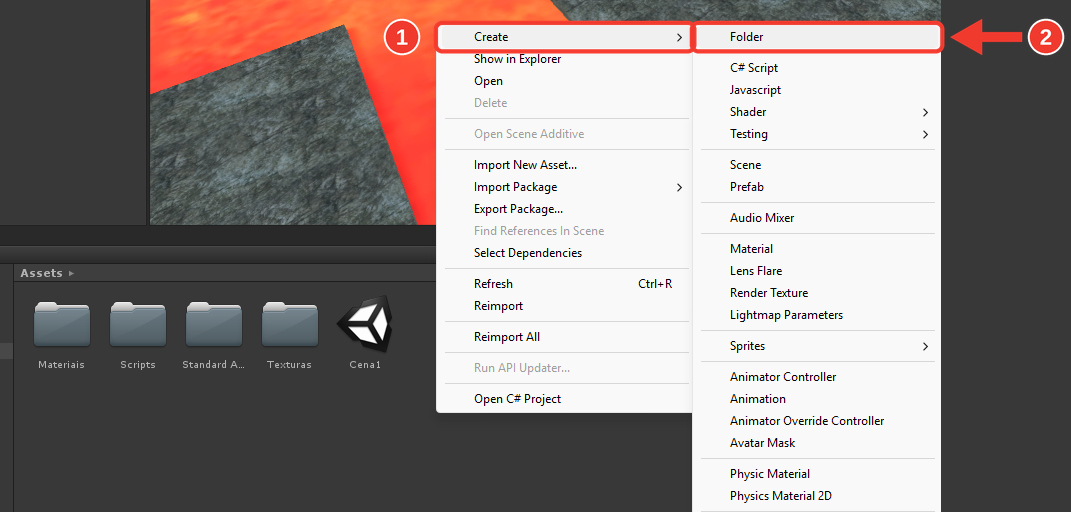The height and width of the screenshot is (512, 1071).
Task: Open the Scripts folder icon
Action: (137, 325)
